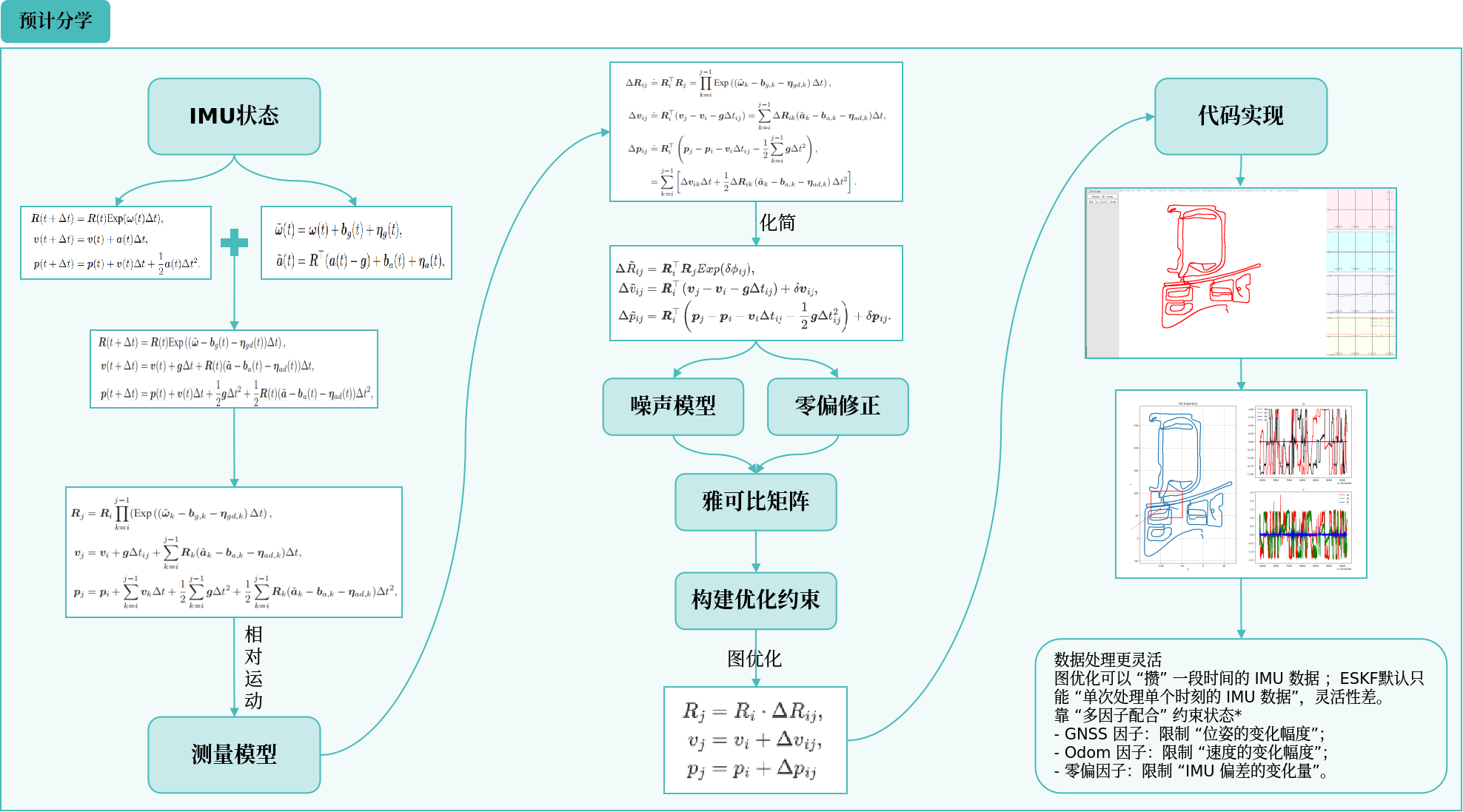Select the 测量模型 node box
This screenshot has height=812, width=1463.
[x=234, y=754]
